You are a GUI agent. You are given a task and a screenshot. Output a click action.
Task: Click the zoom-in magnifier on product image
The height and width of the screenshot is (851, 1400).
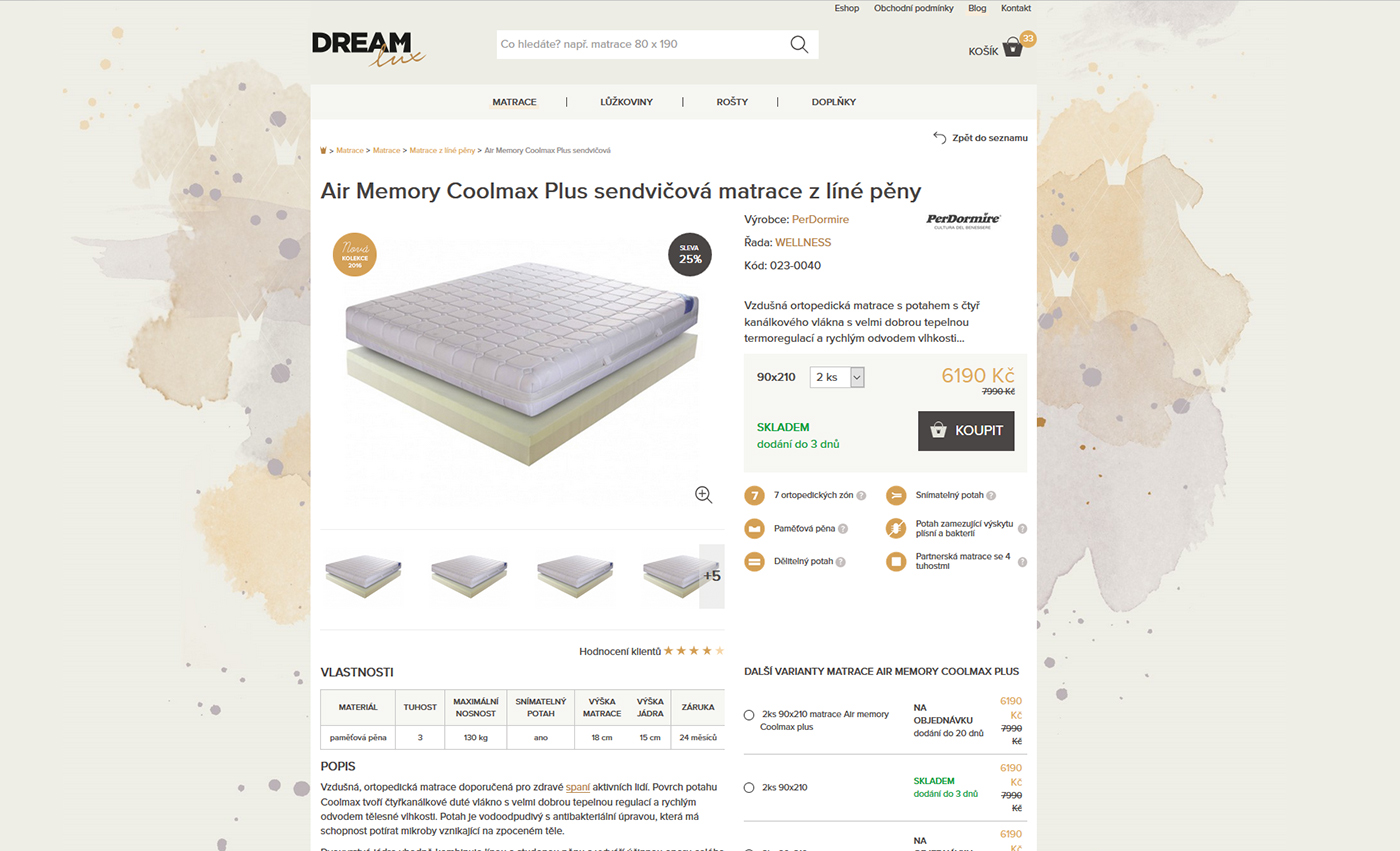coord(703,494)
